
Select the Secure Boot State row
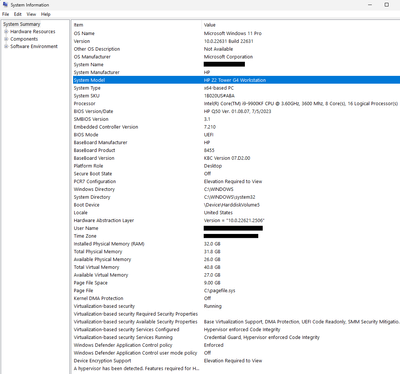pyautogui.click(x=236, y=174)
